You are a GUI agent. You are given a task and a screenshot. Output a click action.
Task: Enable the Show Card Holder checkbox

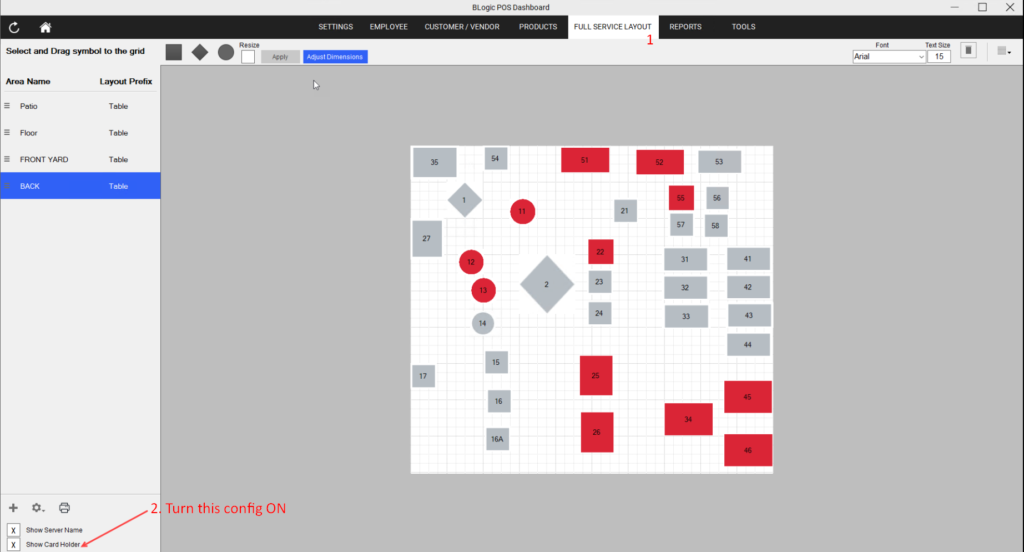click(x=13, y=544)
